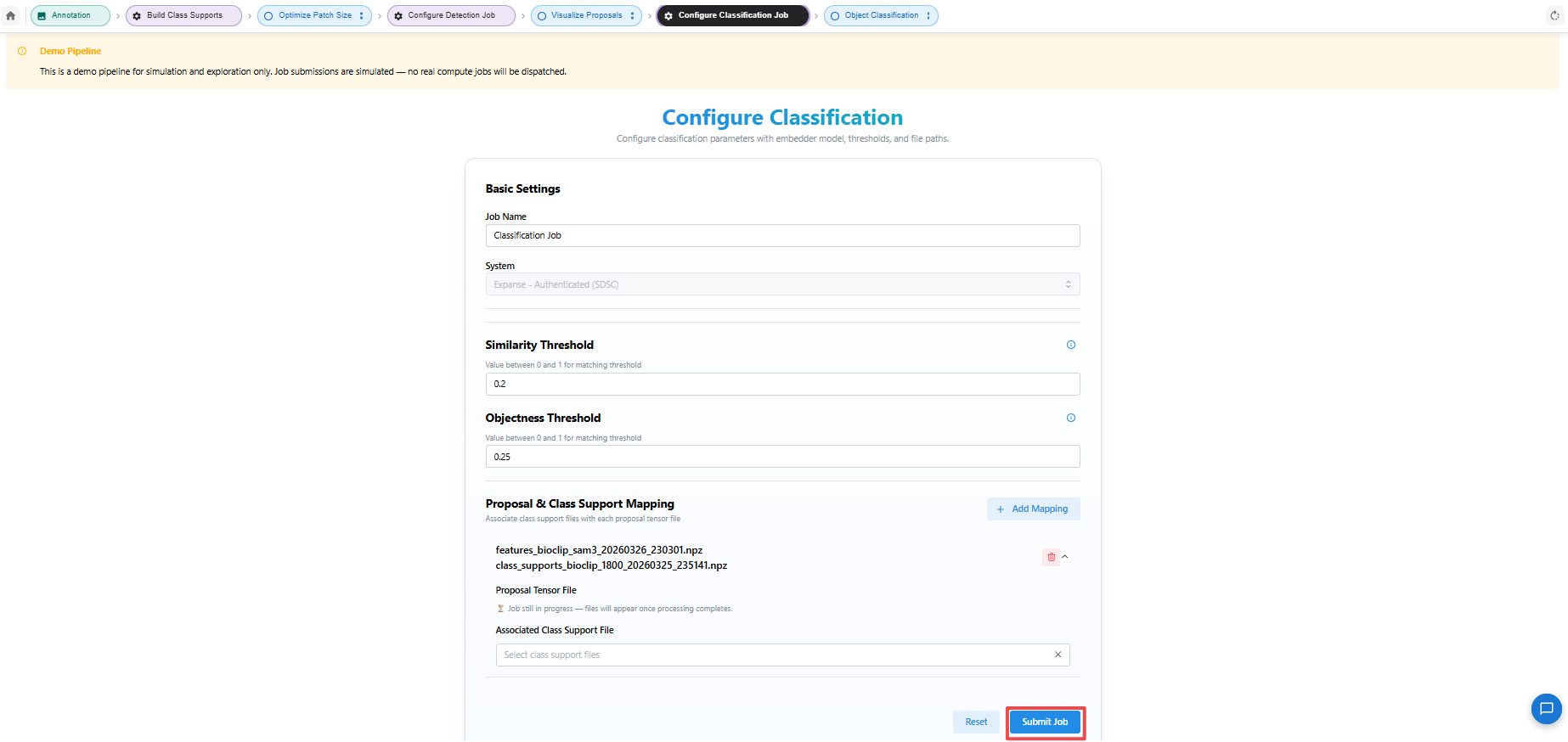Delete the mapping with trash icon
Image resolution: width=1568 pixels, height=742 pixels.
tap(1052, 557)
